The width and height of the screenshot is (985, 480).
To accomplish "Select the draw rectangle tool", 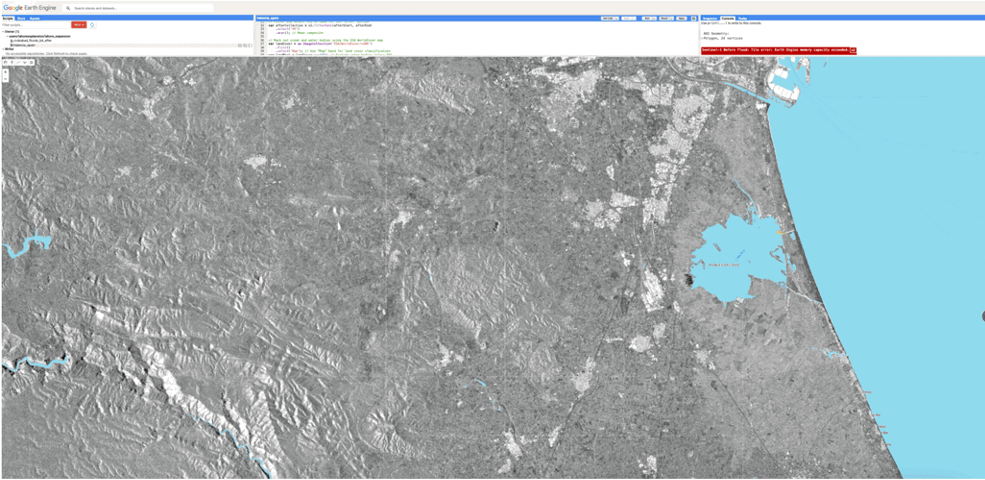I will (31, 62).
